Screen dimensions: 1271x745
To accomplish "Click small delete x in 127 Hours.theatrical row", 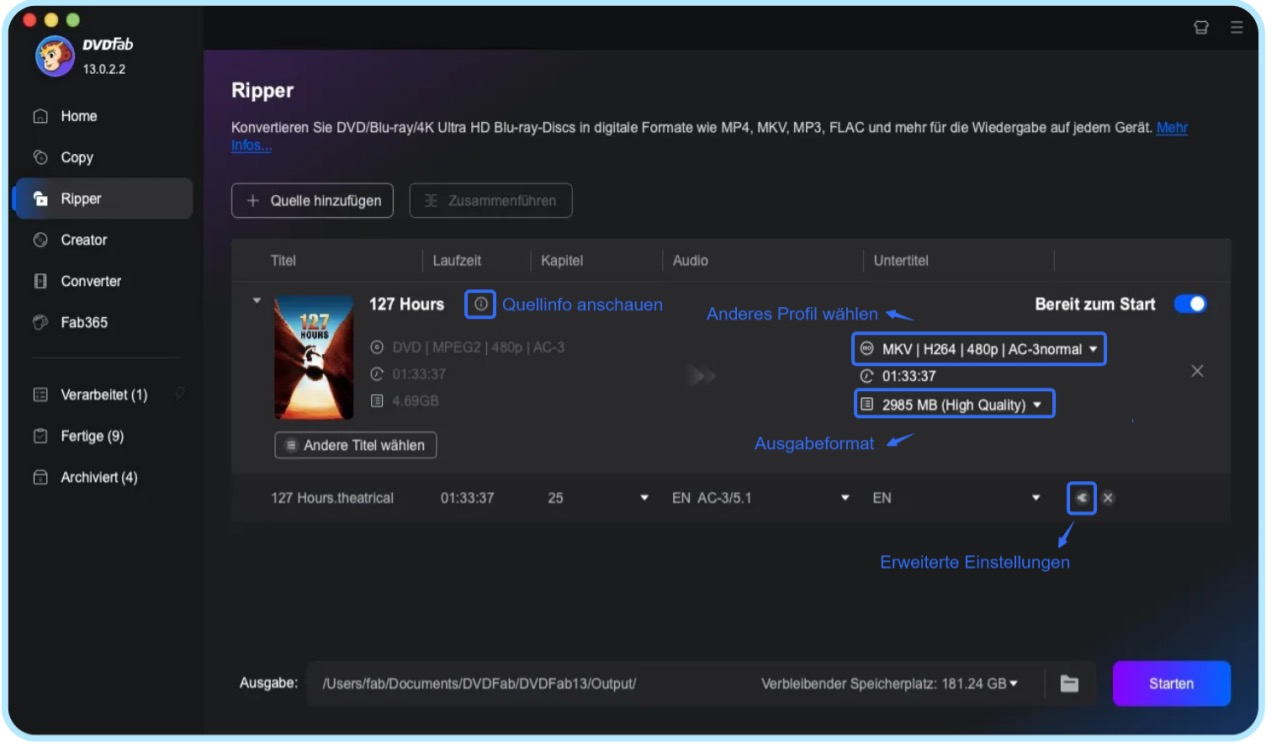I will coord(1108,497).
